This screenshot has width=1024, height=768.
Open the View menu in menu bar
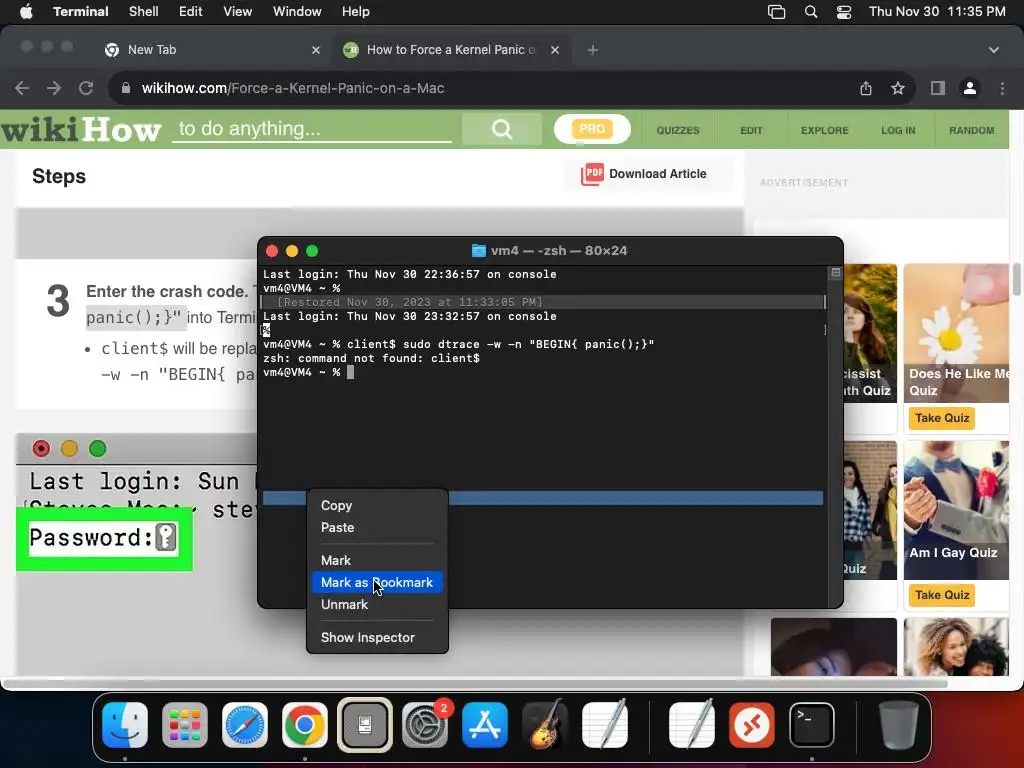pyautogui.click(x=237, y=12)
